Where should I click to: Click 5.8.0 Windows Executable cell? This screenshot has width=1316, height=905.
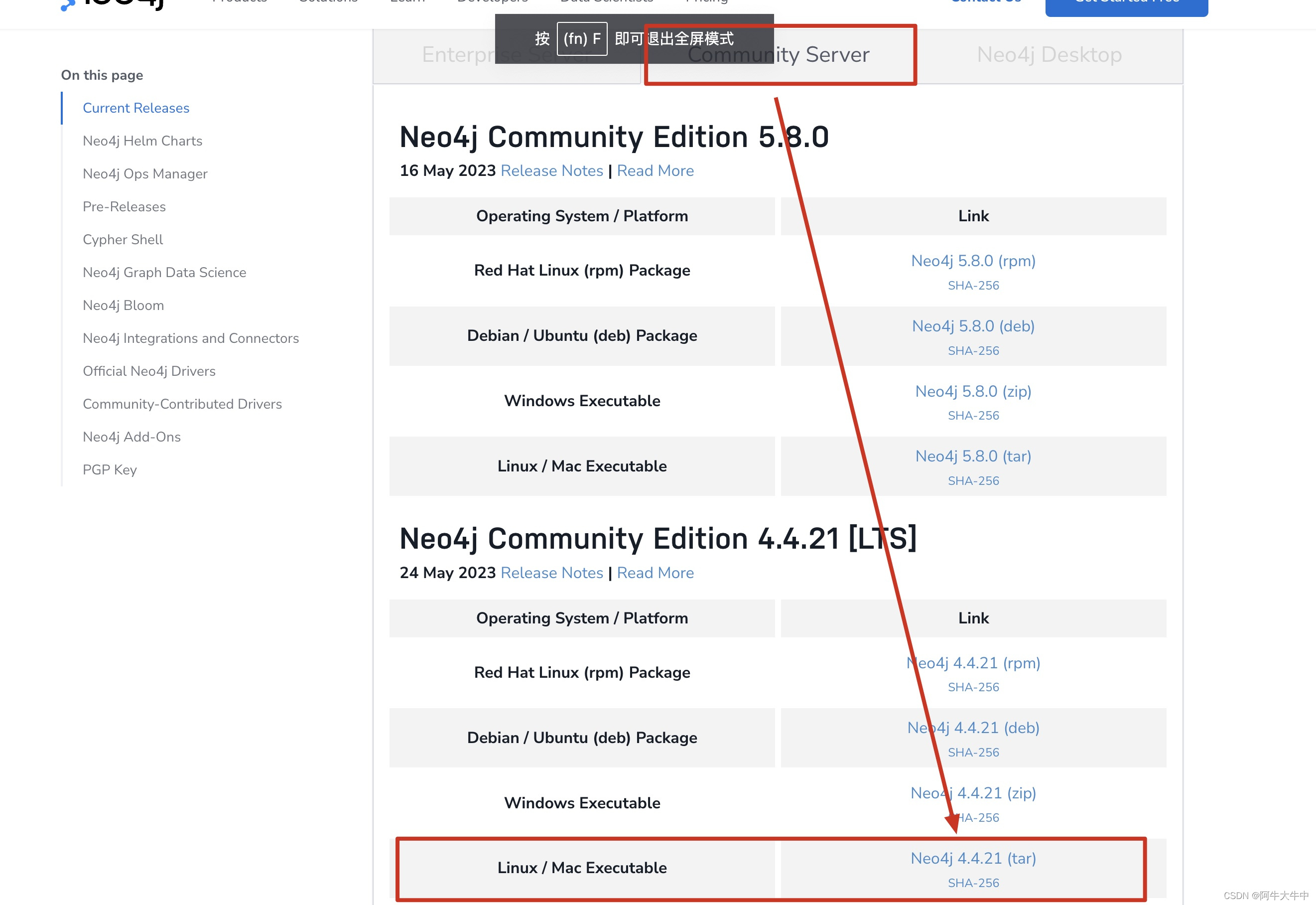point(582,401)
